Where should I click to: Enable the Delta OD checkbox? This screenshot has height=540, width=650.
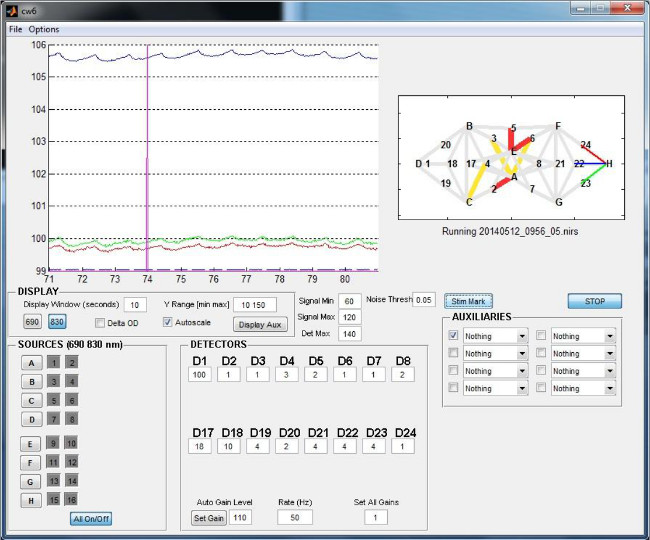click(100, 322)
